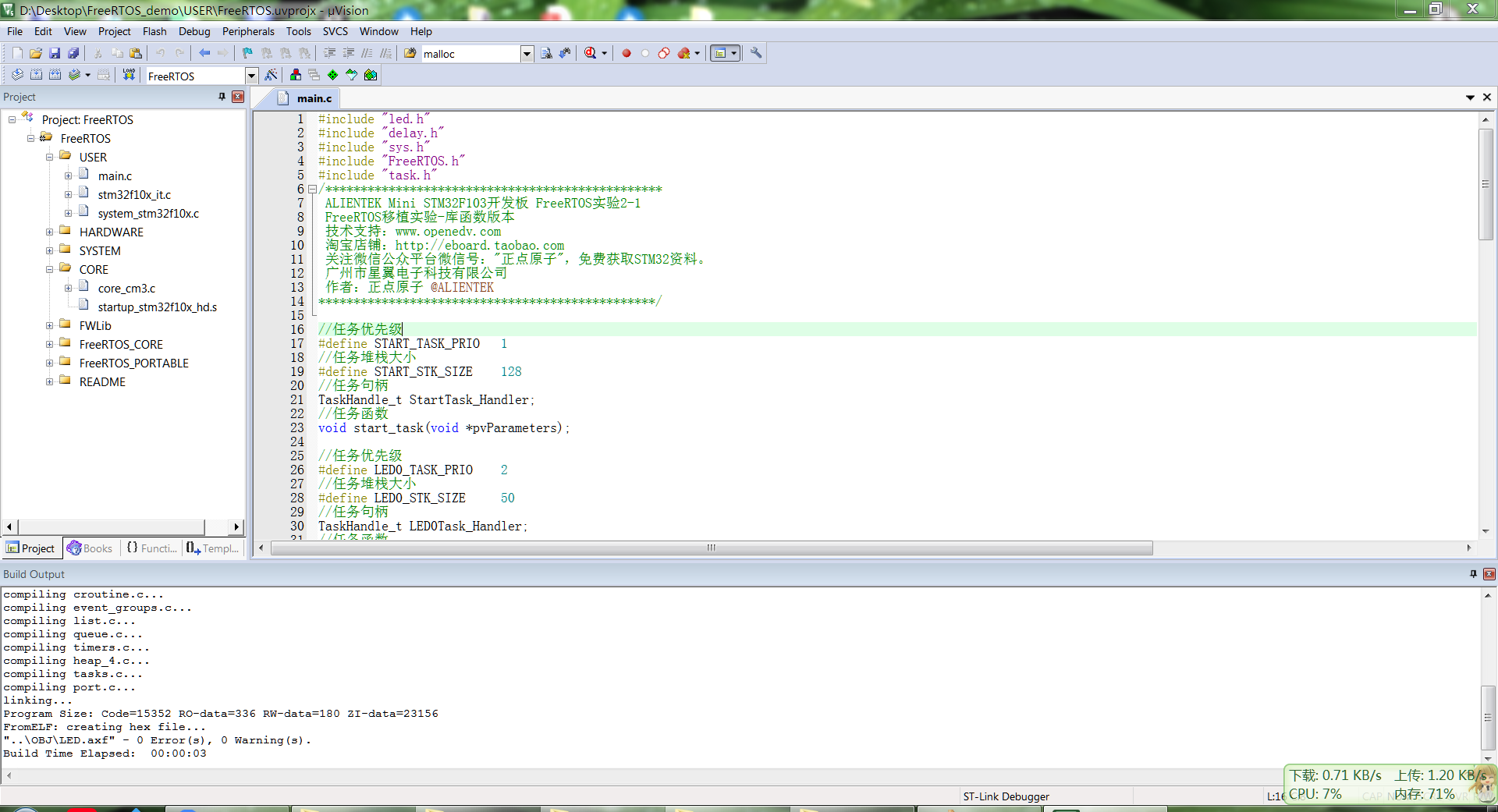Open the SVCS menu
Screen dimensions: 1498x812
335,31
